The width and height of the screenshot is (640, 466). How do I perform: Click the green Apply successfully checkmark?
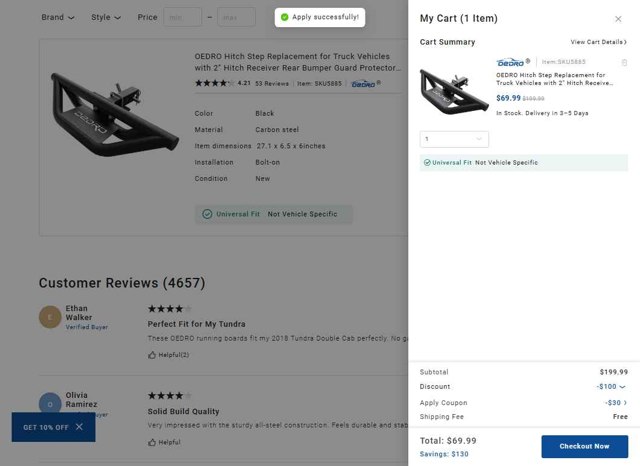[x=284, y=17]
